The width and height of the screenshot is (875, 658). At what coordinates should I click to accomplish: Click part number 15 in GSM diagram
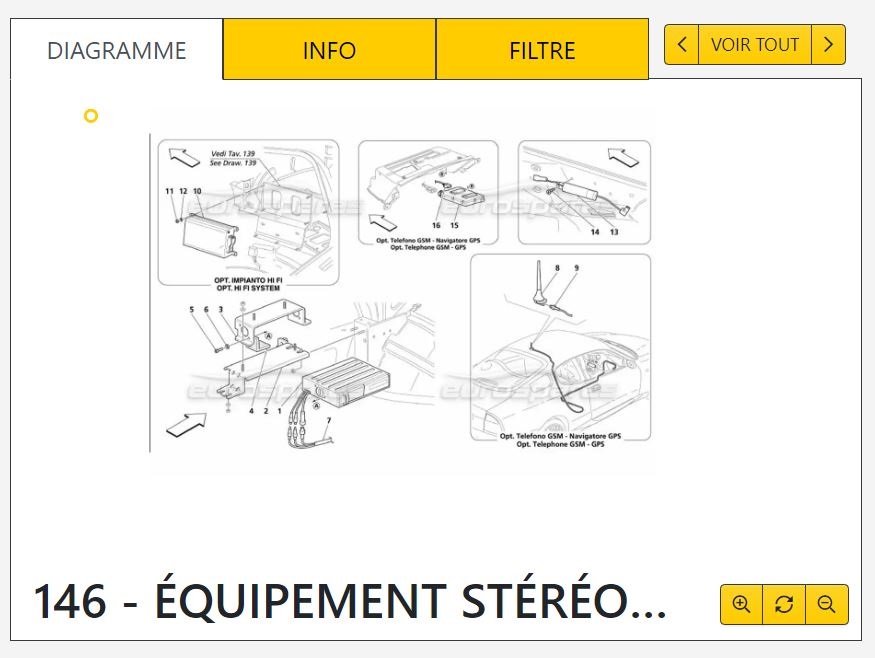tap(454, 225)
